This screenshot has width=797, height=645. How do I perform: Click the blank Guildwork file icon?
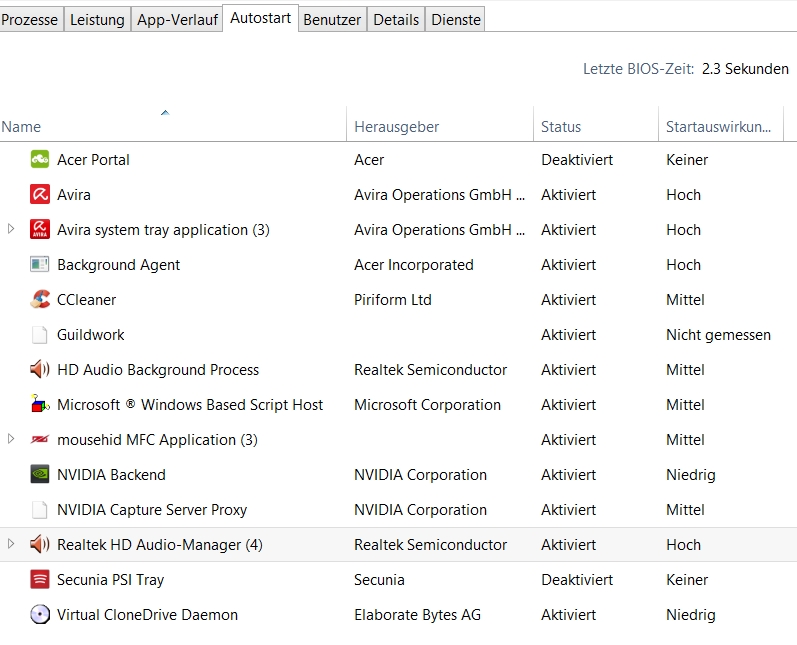(x=40, y=334)
